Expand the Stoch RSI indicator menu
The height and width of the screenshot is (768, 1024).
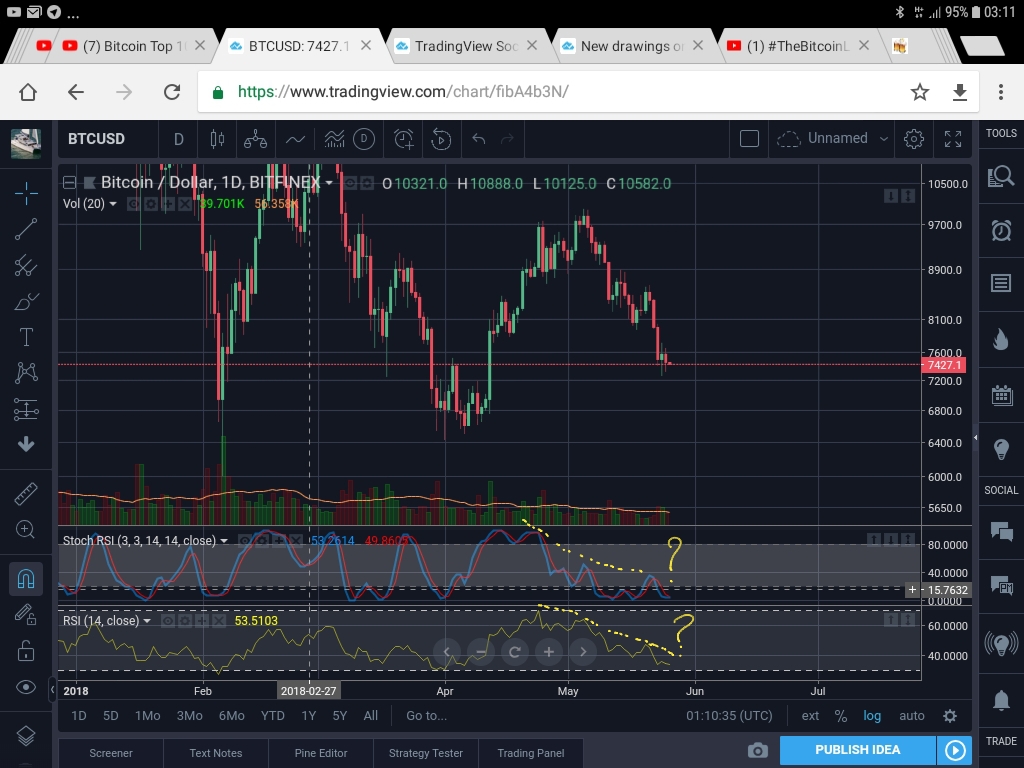point(224,541)
